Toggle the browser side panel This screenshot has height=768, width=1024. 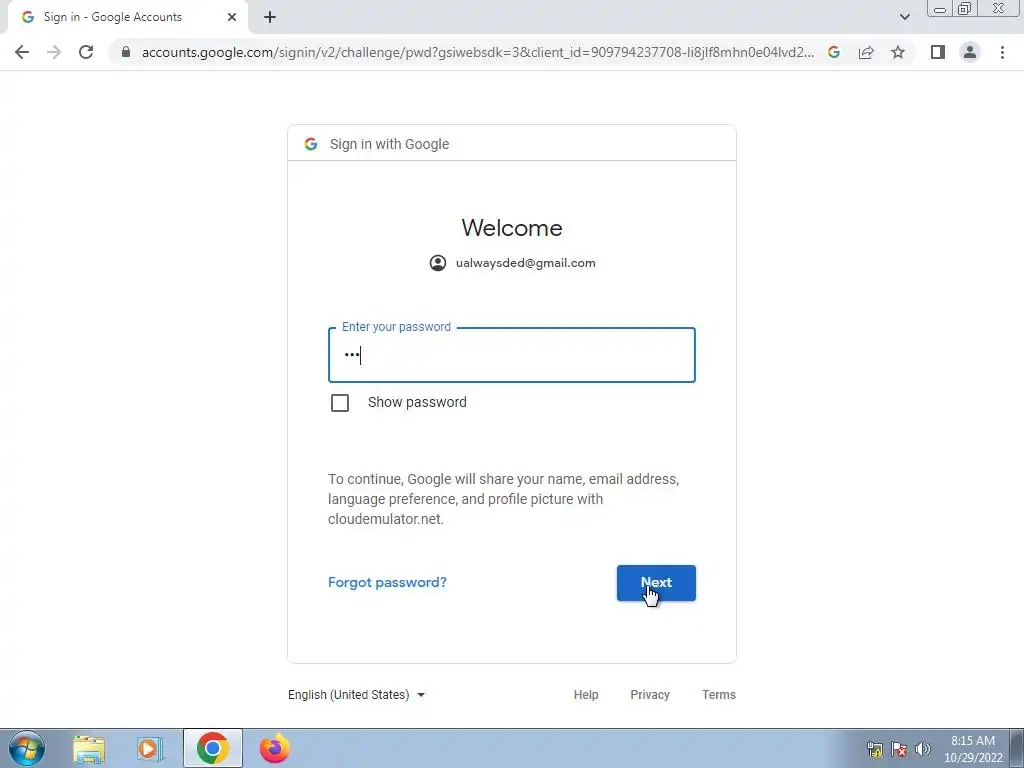pyautogui.click(x=938, y=52)
